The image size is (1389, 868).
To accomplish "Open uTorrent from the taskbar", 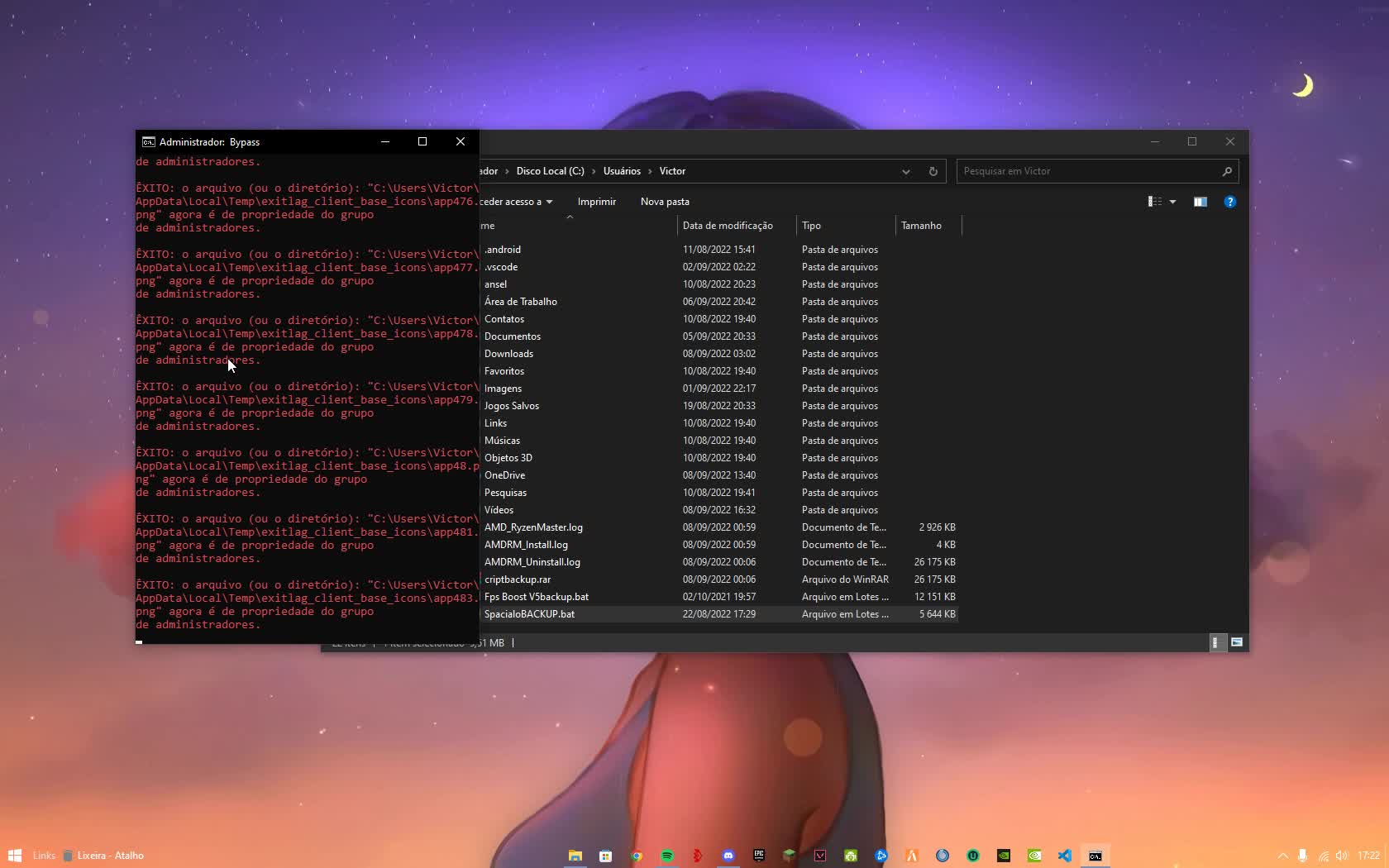I will point(972,856).
